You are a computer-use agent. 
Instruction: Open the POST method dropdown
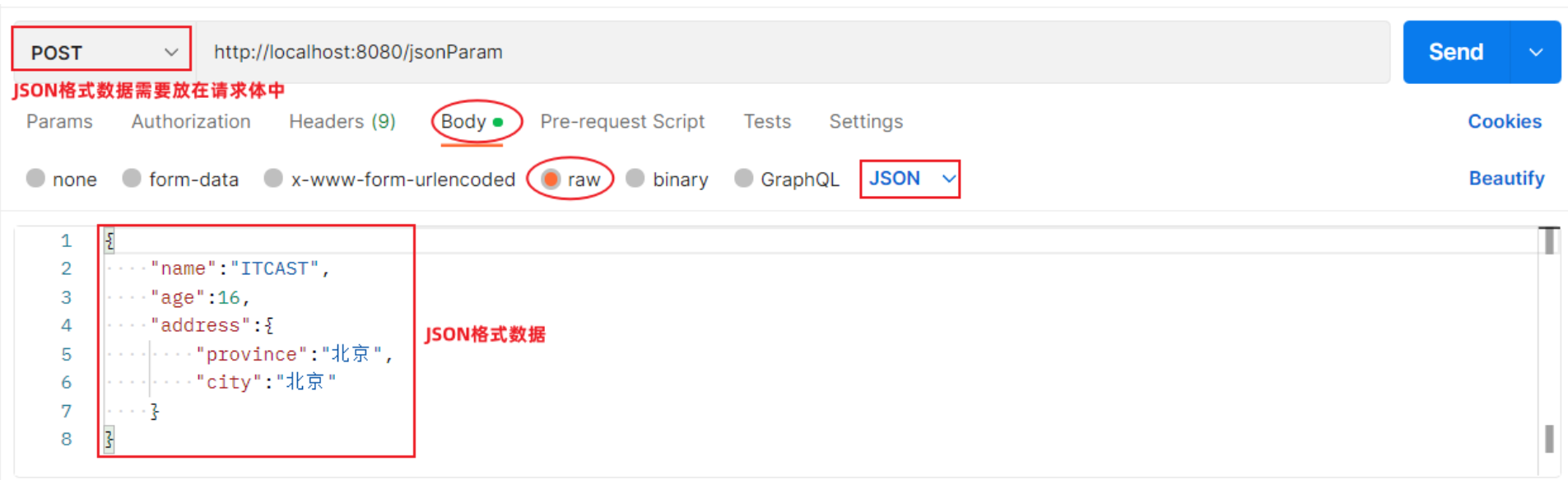[x=101, y=51]
